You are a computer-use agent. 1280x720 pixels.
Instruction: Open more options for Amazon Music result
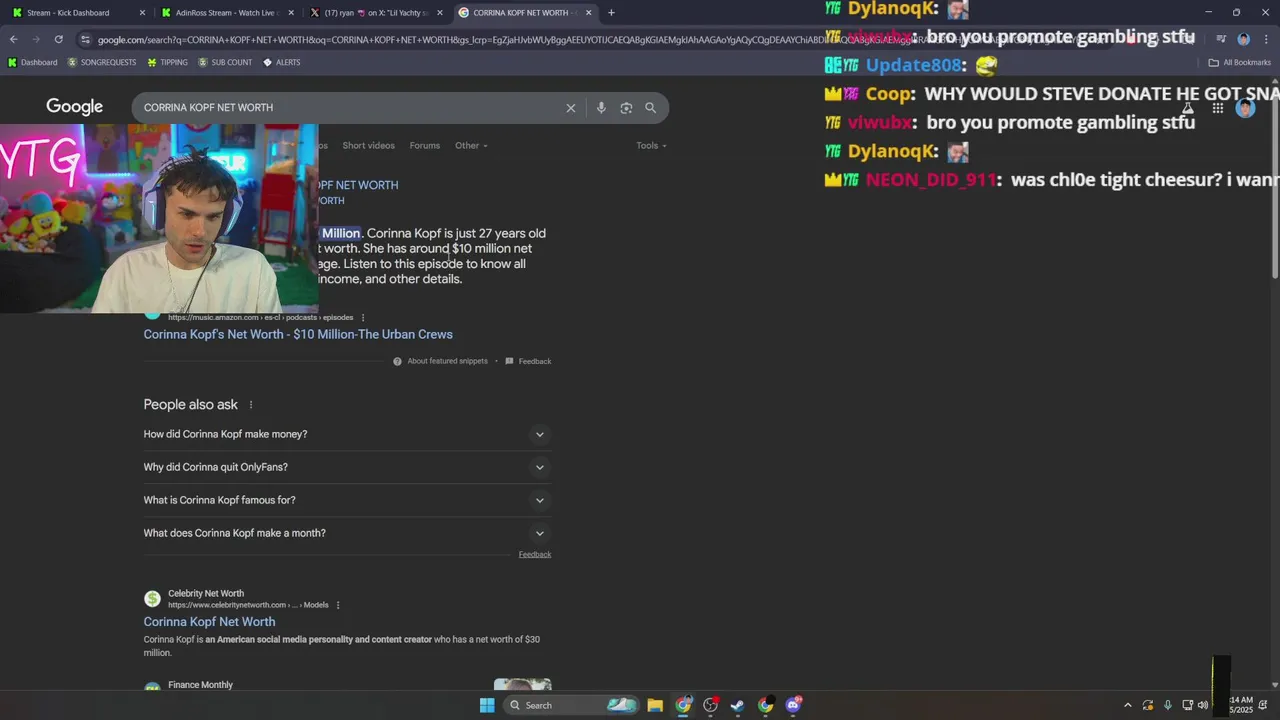362,318
